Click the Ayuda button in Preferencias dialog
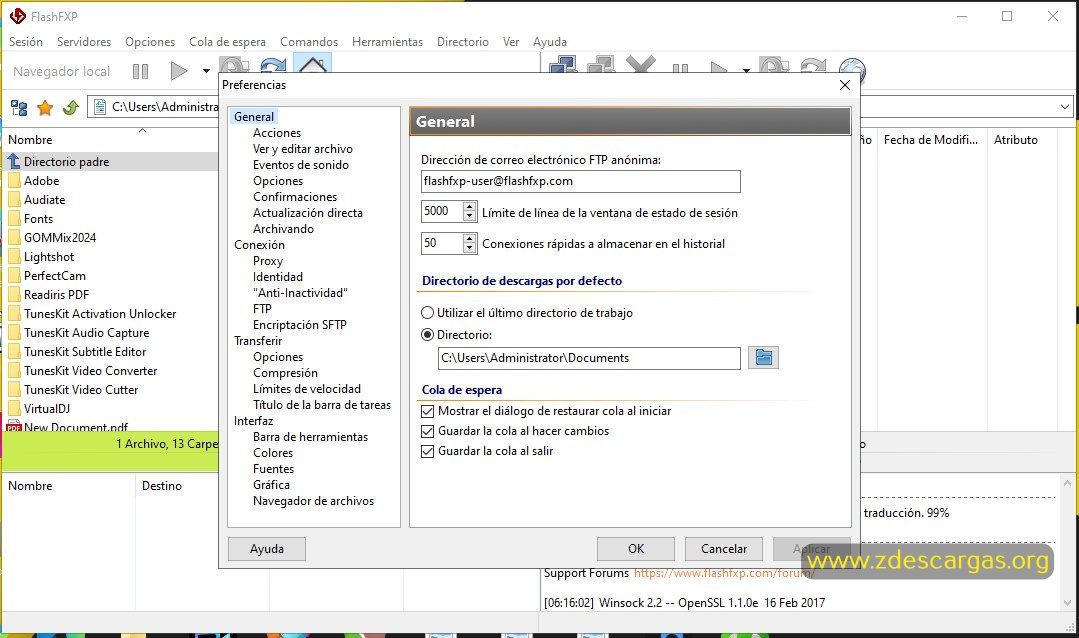The width and height of the screenshot is (1079, 638). 267,549
